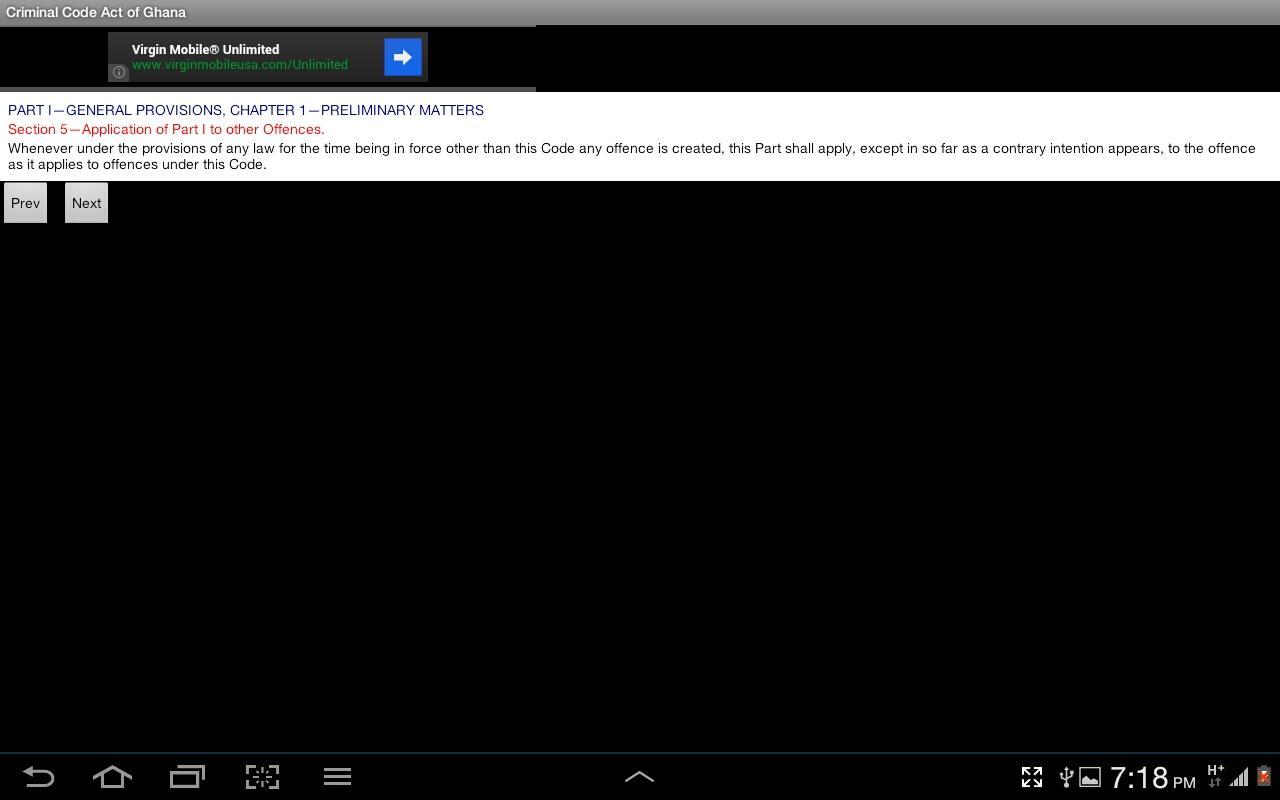Tap the section body paragraph text
The width and height of the screenshot is (1280, 800).
click(632, 156)
